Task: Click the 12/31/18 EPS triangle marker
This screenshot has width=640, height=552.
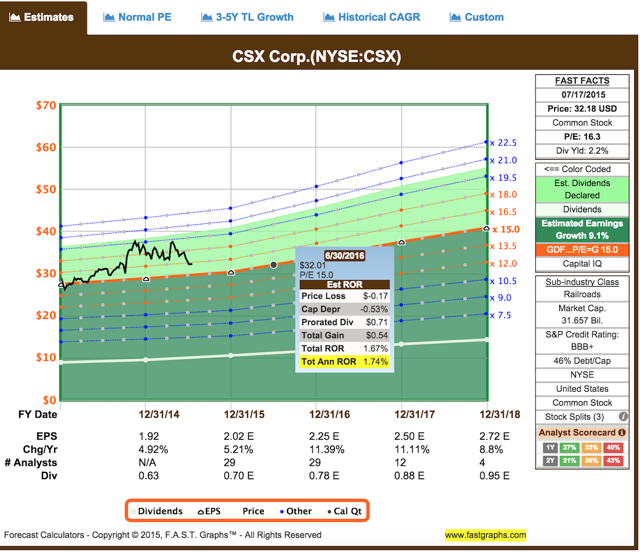Action: [x=486, y=228]
